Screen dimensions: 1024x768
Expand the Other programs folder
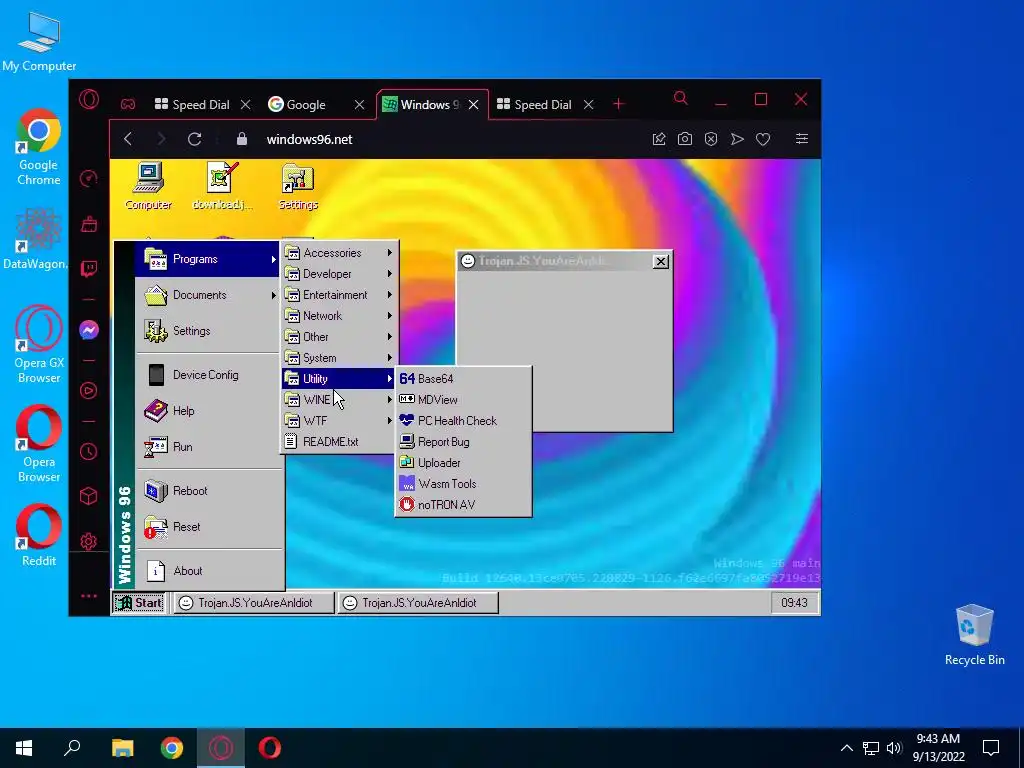[339, 336]
